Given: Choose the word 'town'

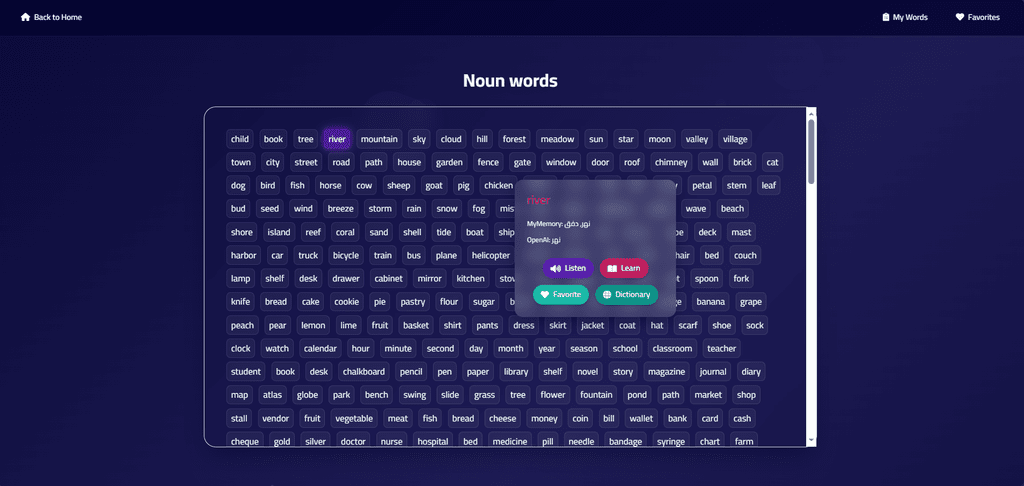Looking at the screenshot, I should coord(240,163).
